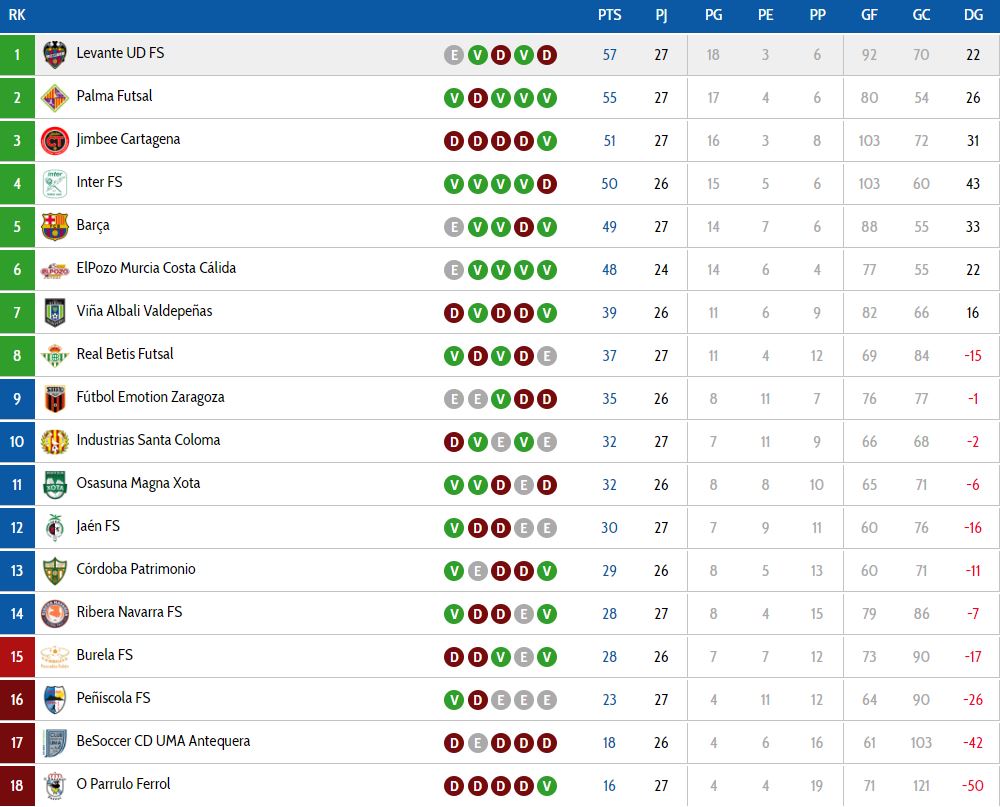Image resolution: width=1000 pixels, height=807 pixels.
Task: Click the Industrias Santa Coloma crest
Action: click(55, 441)
